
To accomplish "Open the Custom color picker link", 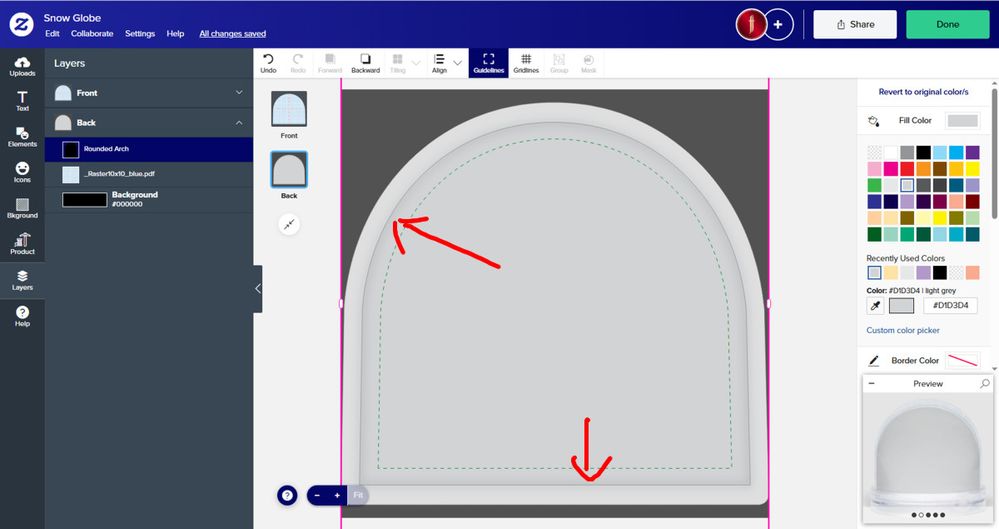I will [903, 330].
